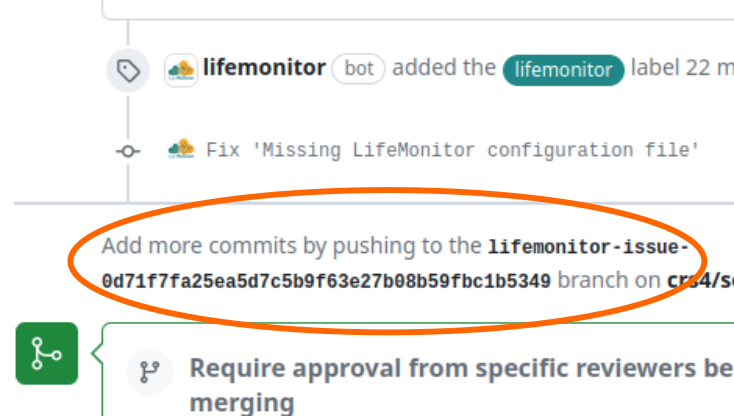734x416 pixels.
Task: Click the word "label" after the teal pill
Action: 655,68
